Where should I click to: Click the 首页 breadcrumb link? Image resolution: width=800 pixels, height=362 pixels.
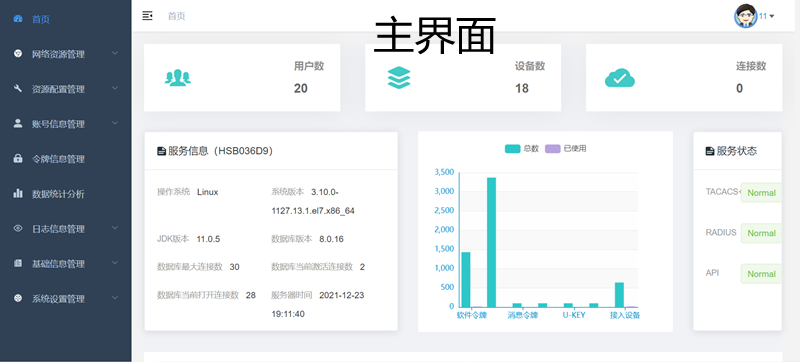pyautogui.click(x=177, y=16)
